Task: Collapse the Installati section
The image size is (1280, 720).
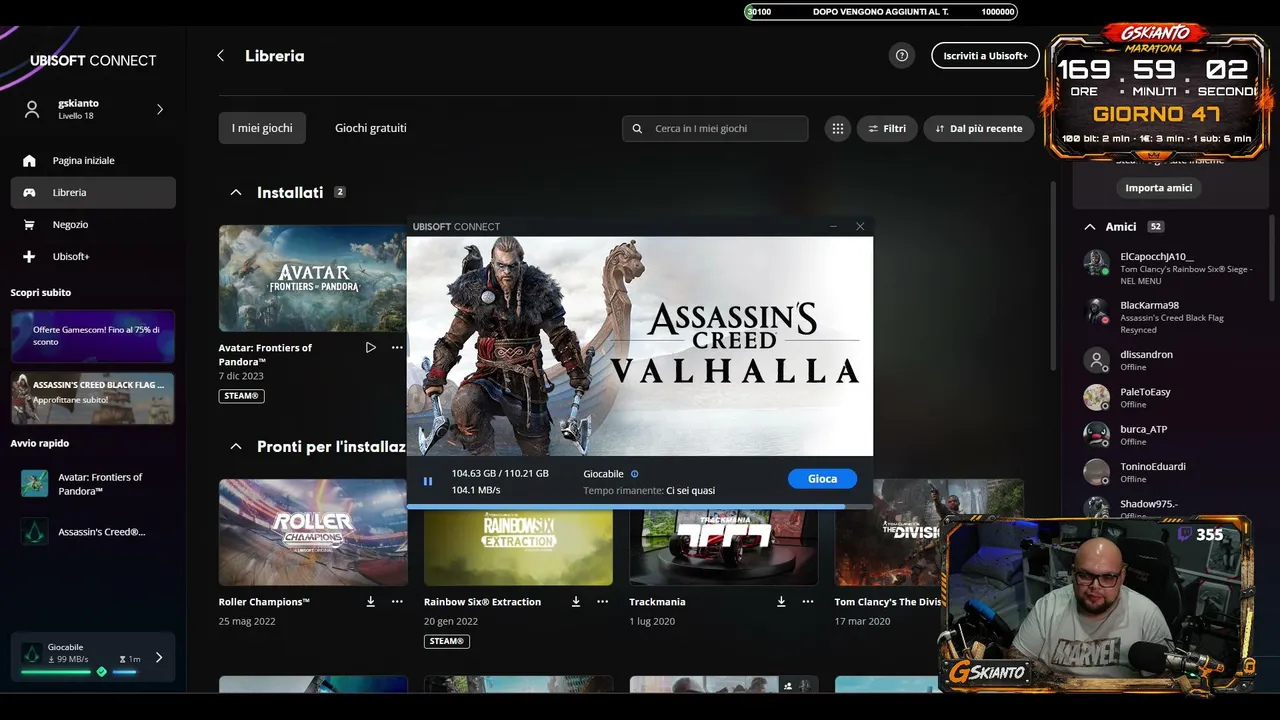Action: pyautogui.click(x=236, y=192)
